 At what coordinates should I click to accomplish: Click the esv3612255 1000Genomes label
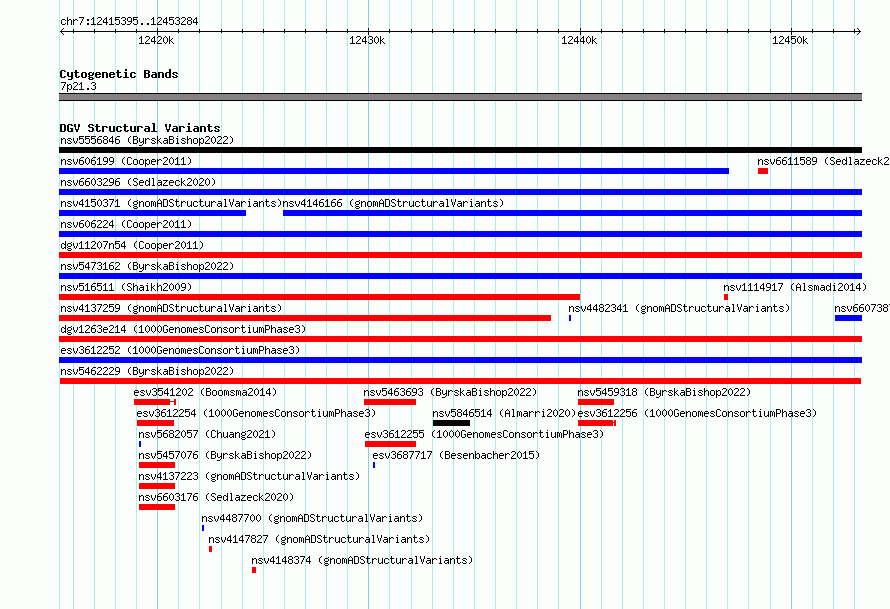pyautogui.click(x=484, y=434)
